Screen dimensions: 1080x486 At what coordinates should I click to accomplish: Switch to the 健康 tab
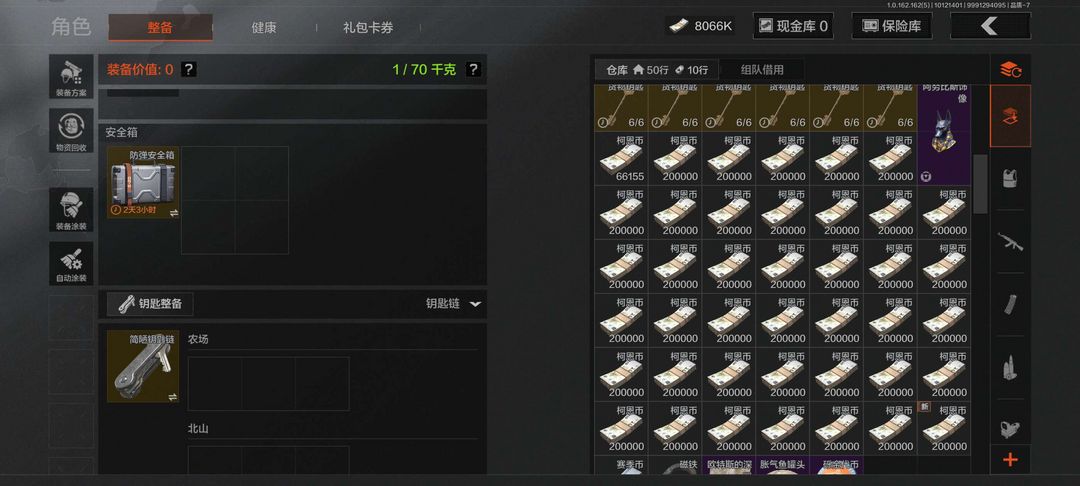point(264,28)
